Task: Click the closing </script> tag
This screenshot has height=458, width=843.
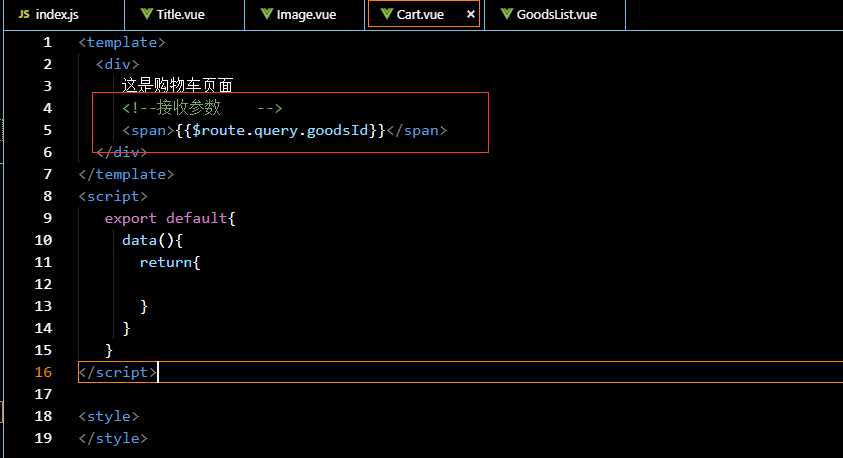Action: (x=117, y=373)
